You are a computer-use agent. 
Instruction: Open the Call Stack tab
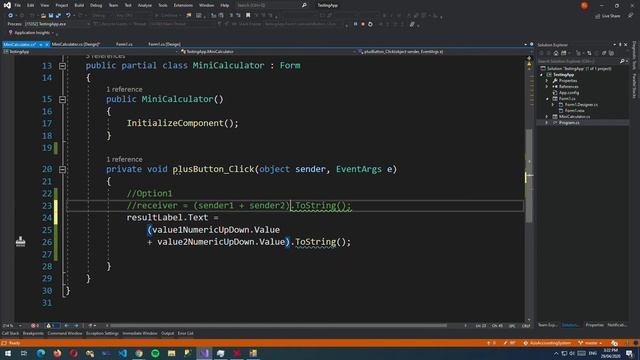10,333
